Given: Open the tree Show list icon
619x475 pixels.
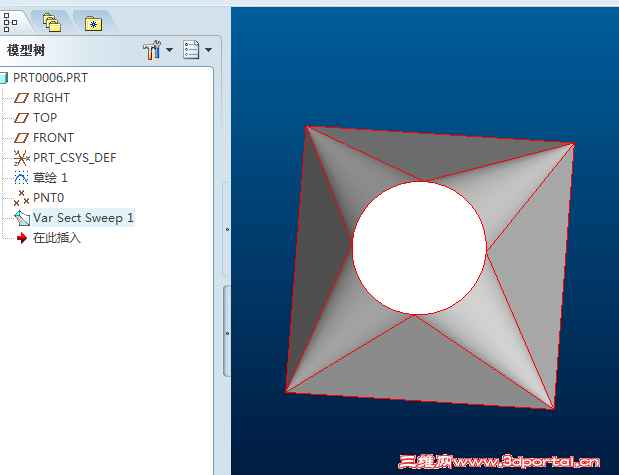Looking at the screenshot, I should [191, 50].
